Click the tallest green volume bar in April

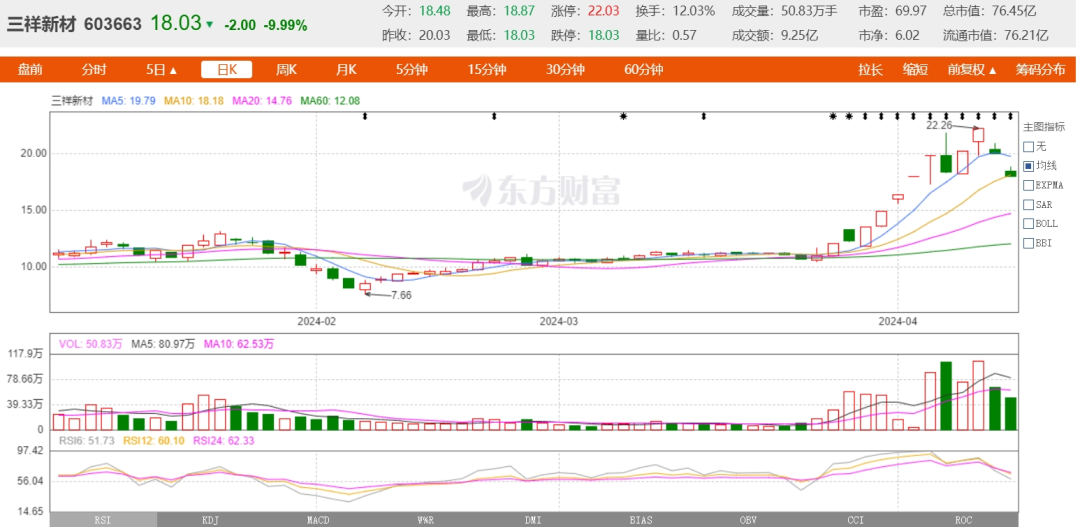point(946,396)
